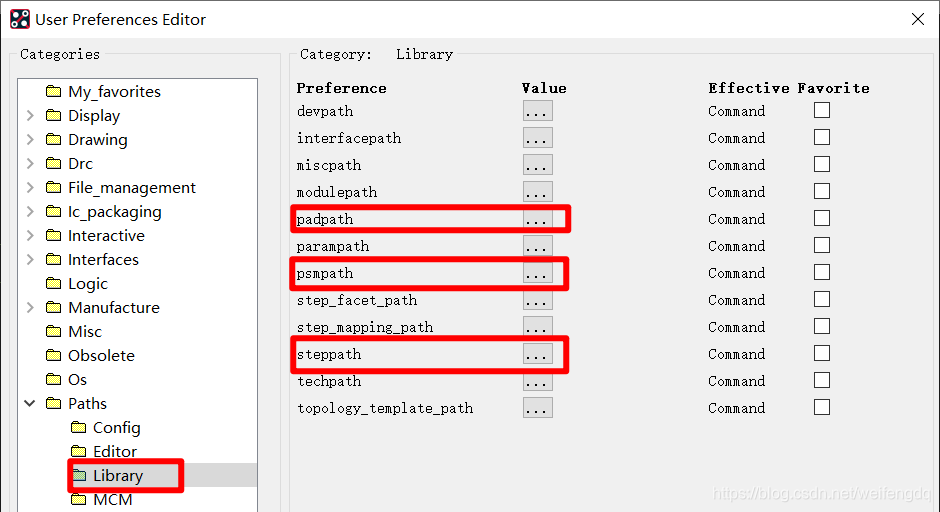940x512 pixels.
Task: Open topology_template_path value editor button
Action: click(x=537, y=408)
